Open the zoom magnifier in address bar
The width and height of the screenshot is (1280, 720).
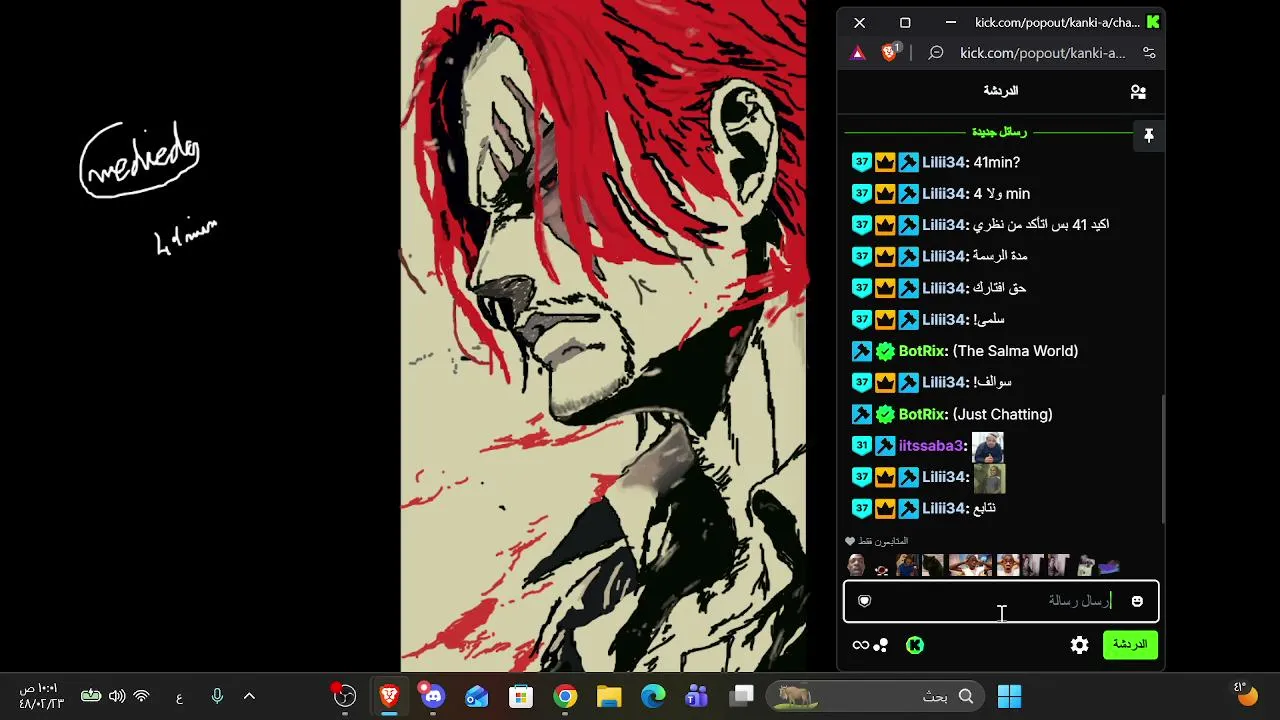click(x=936, y=53)
